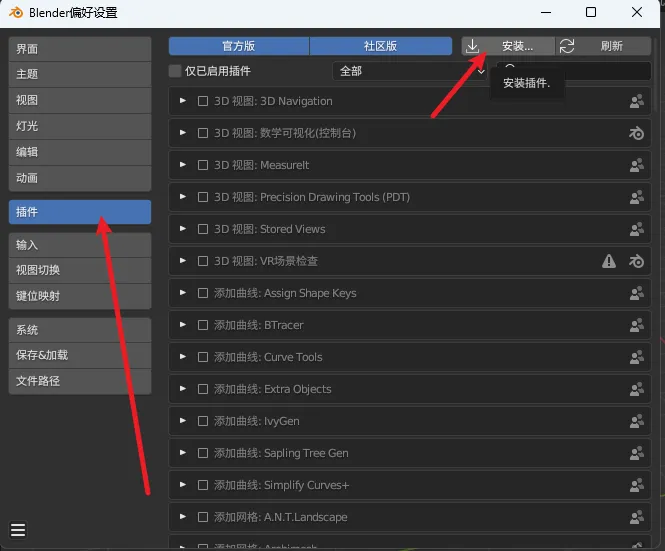Click the 添加曲线: Simplify Curves+ label

[281, 485]
